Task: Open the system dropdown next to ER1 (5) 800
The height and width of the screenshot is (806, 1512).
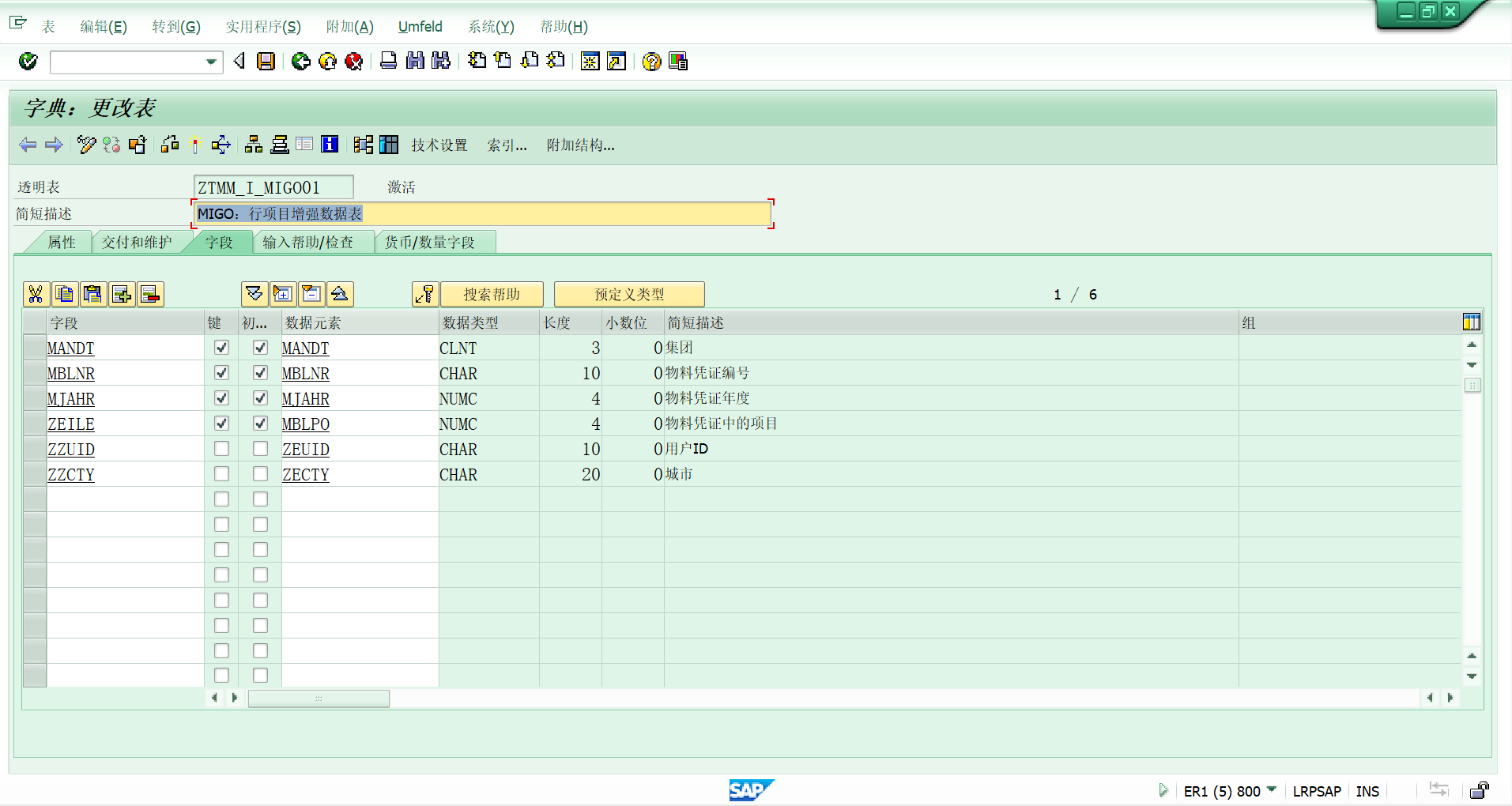Action: point(1271,790)
